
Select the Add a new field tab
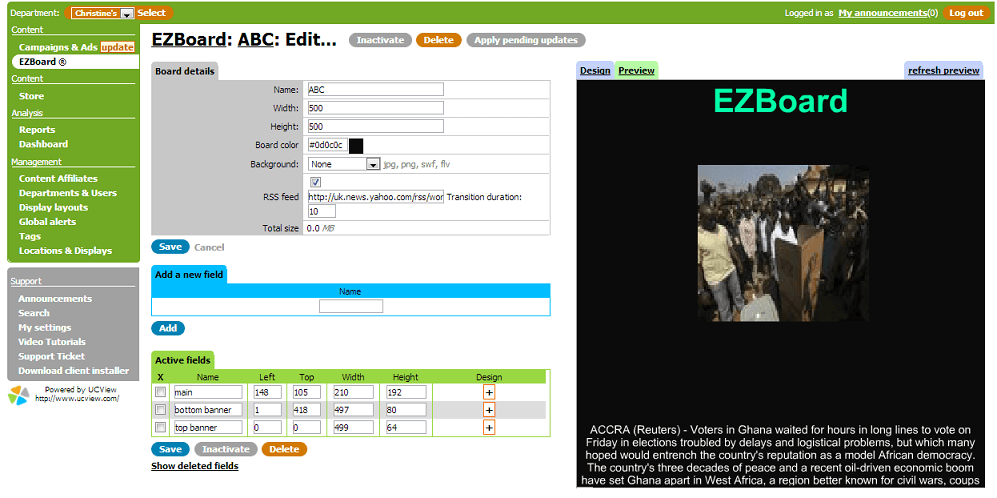tap(189, 275)
